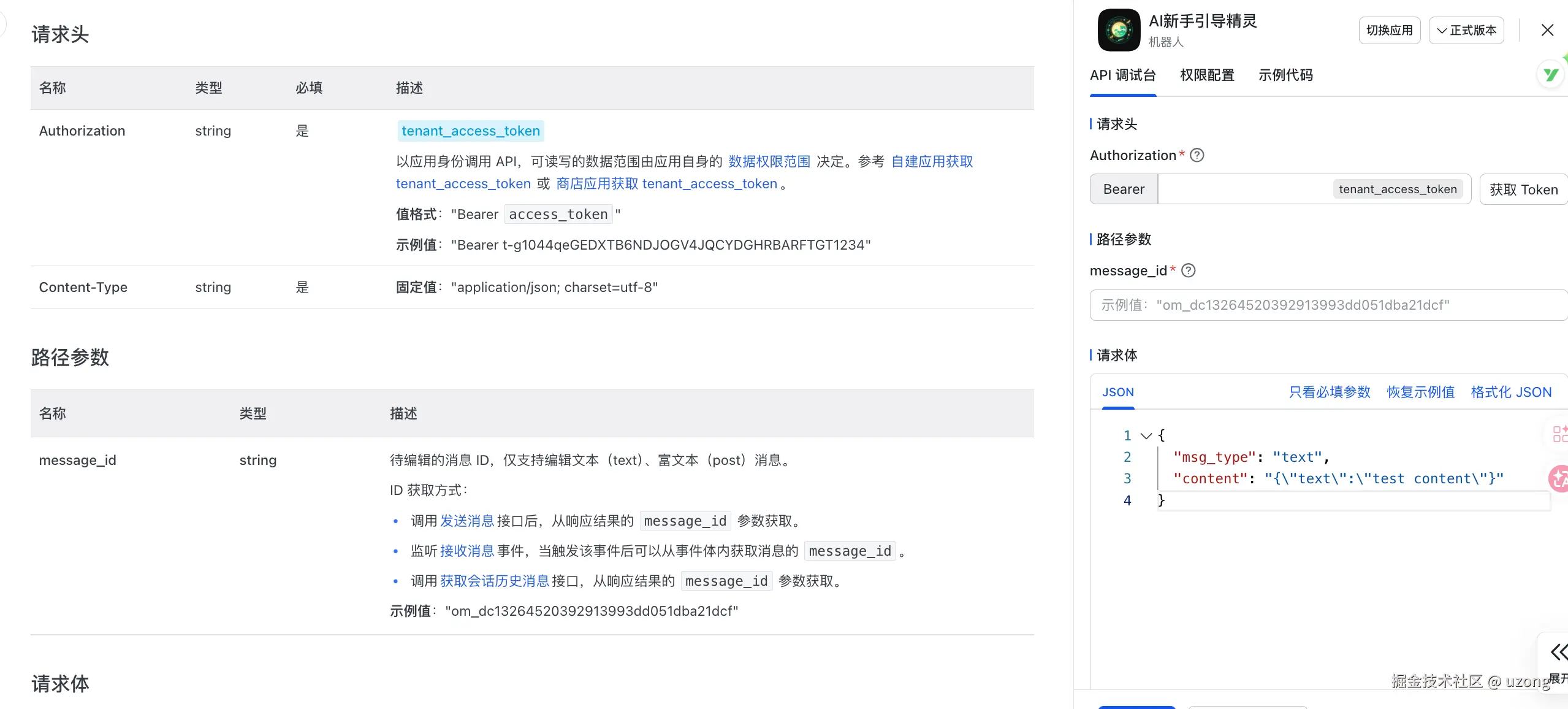Viewport: 1568px width, 709px height.
Task: Collapse the JSON object fold arrow on line 1
Action: tap(1146, 435)
